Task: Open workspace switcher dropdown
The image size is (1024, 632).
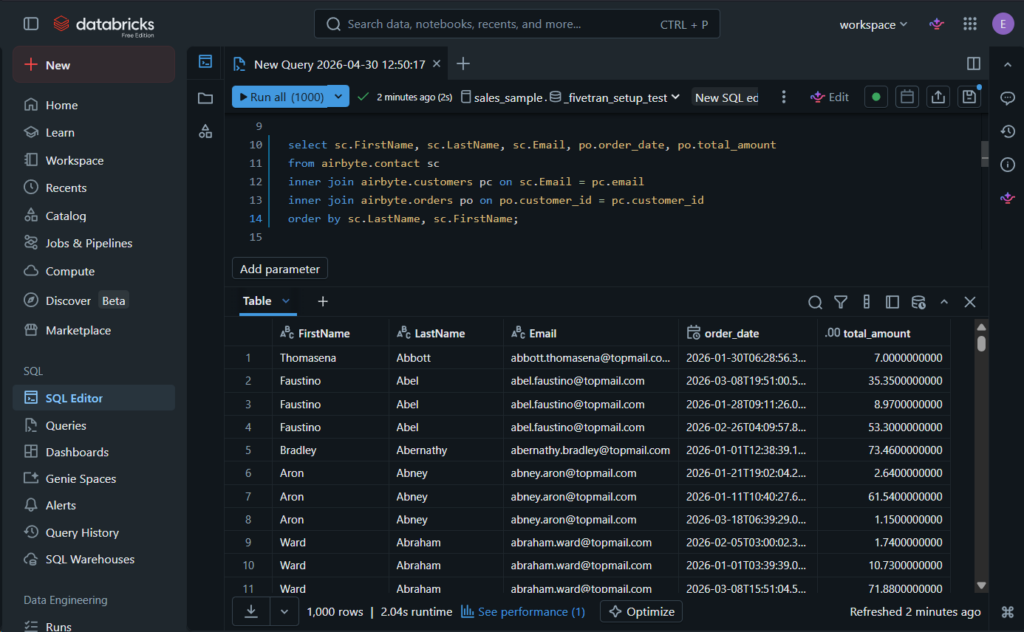Action: point(873,24)
